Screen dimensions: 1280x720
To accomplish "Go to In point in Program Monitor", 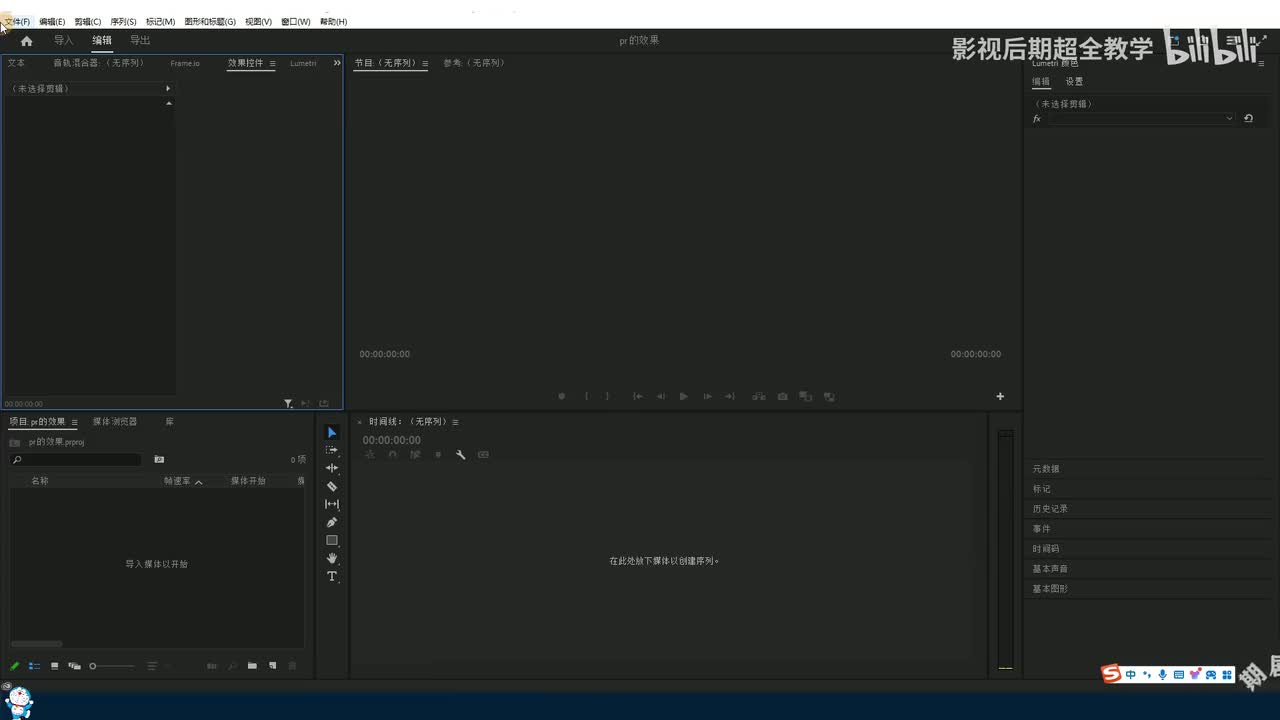I will pos(638,396).
